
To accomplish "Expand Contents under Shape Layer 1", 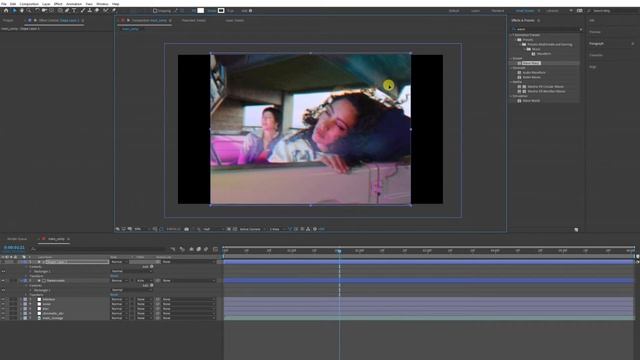I will [x=27, y=267].
